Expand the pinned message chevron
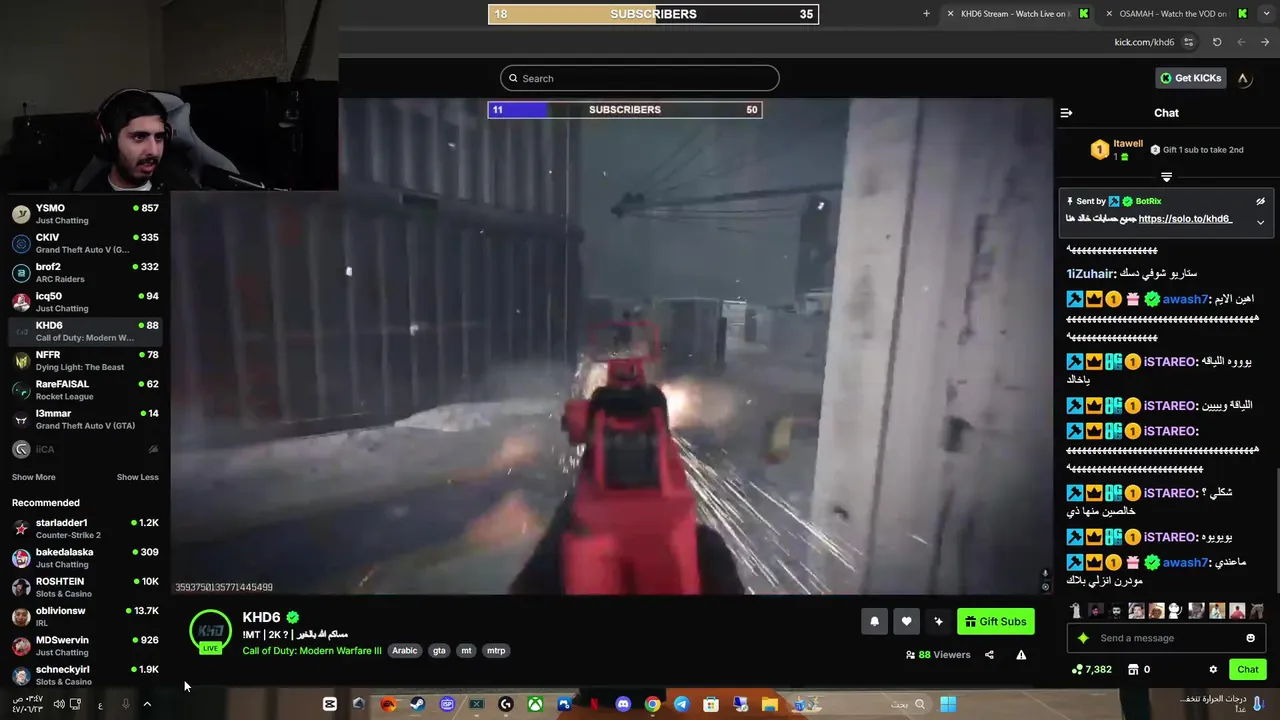 point(1260,222)
